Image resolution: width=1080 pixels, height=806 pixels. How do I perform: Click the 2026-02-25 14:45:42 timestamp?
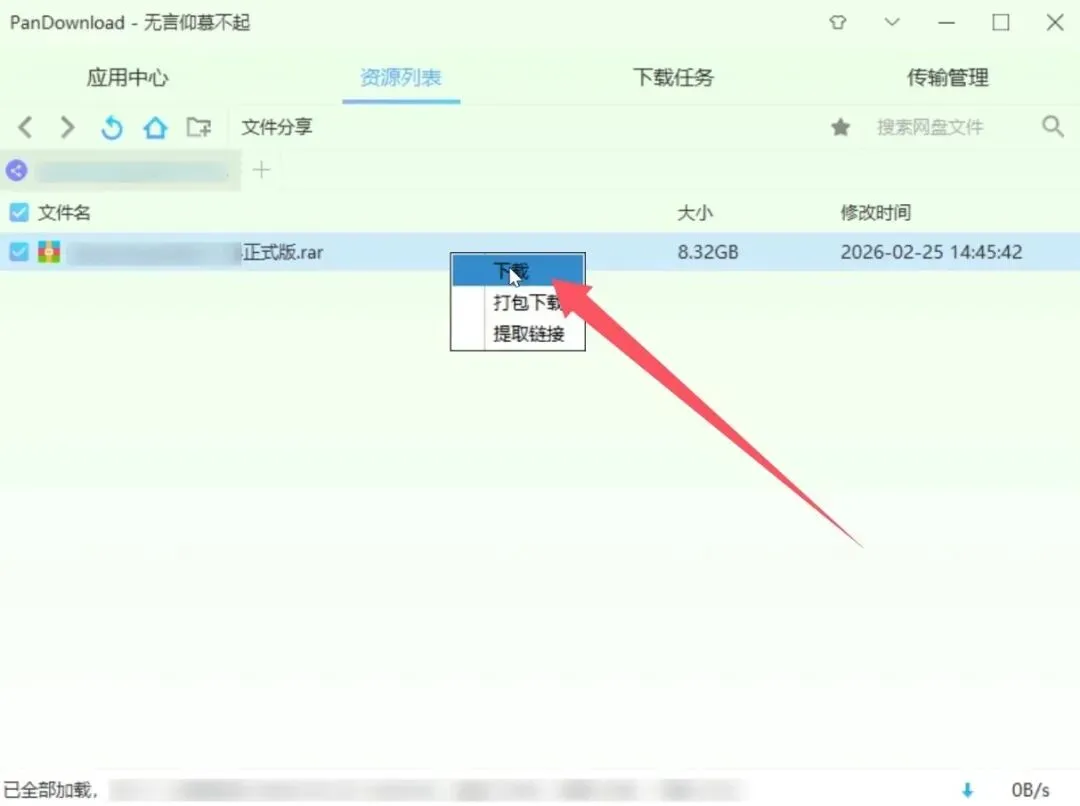point(931,252)
